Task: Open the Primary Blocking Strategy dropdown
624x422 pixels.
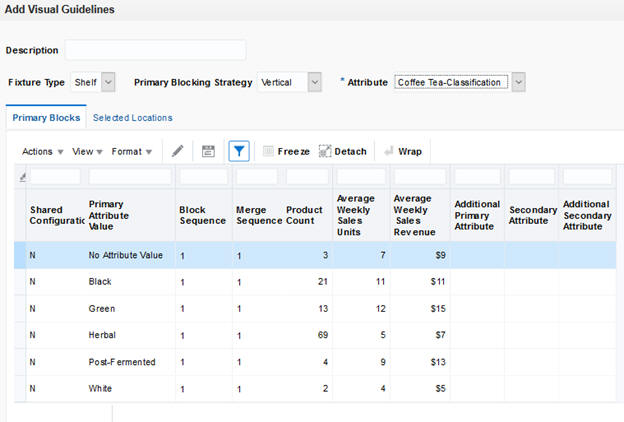Action: click(x=315, y=82)
